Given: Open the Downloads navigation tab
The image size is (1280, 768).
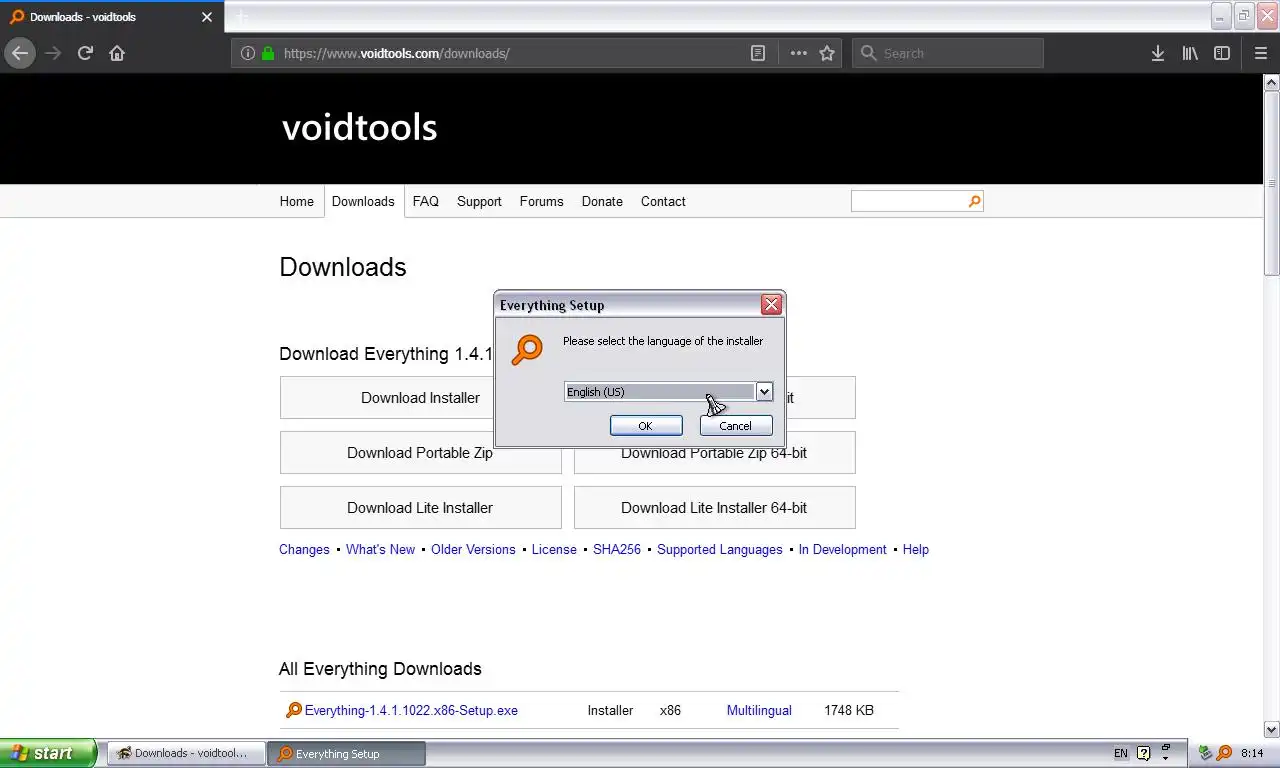Looking at the screenshot, I should point(363,201).
